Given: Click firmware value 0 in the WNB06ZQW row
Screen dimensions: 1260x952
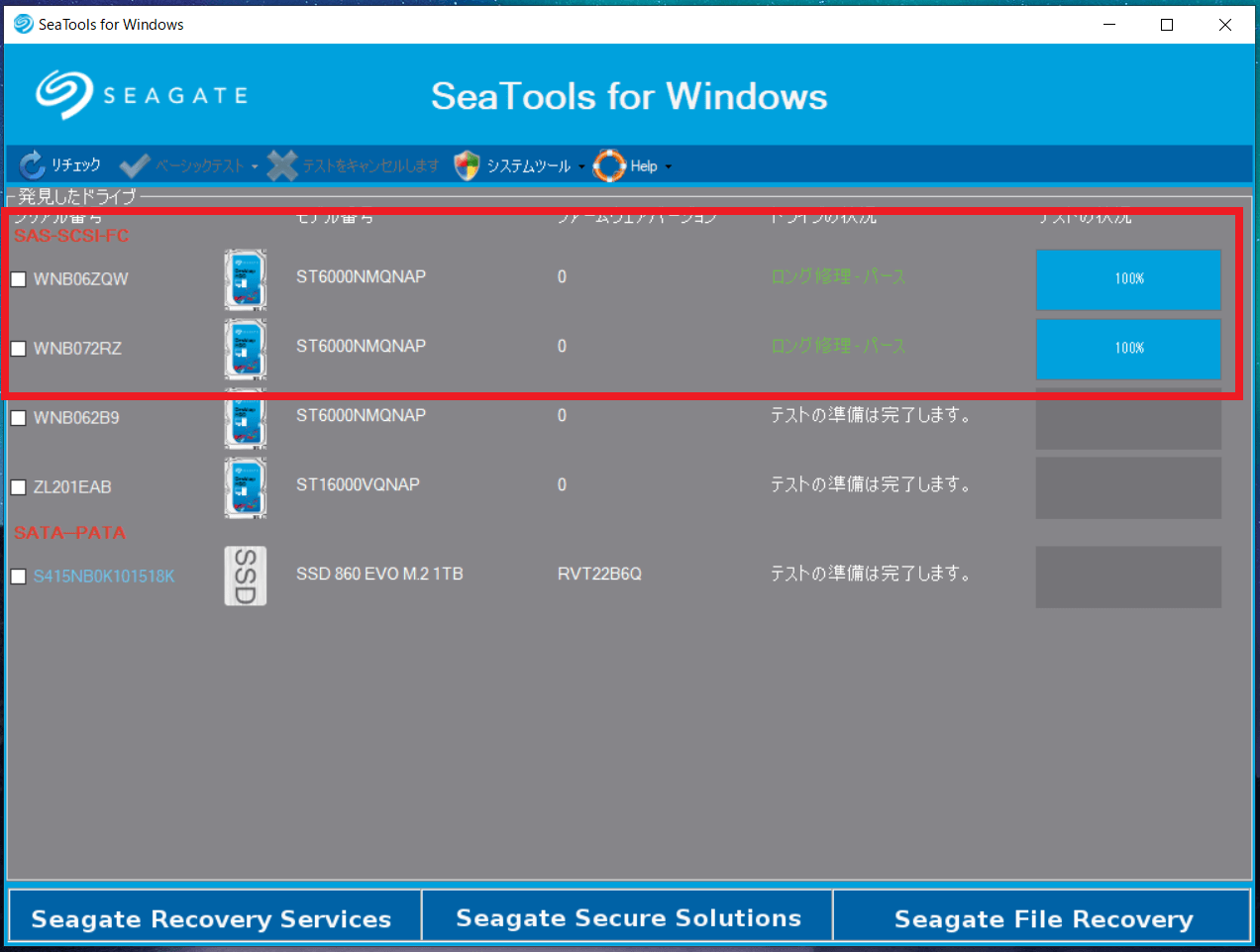Looking at the screenshot, I should coord(562,276).
